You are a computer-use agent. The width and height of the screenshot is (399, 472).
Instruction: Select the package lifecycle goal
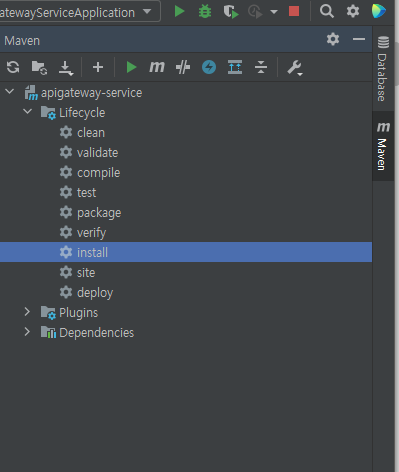point(99,213)
